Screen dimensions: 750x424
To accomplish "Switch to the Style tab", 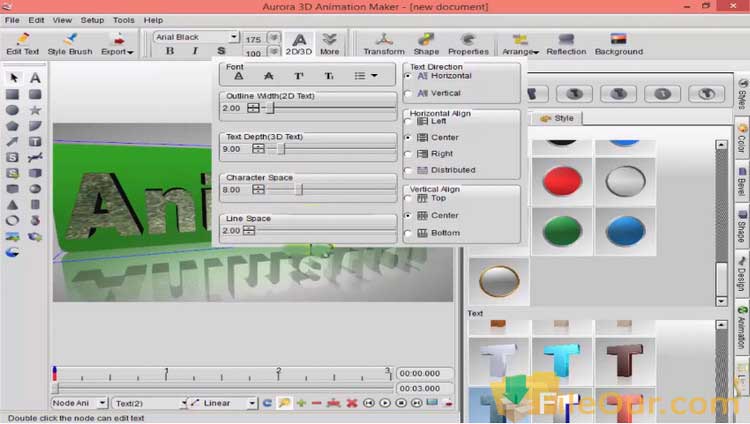I will point(557,118).
